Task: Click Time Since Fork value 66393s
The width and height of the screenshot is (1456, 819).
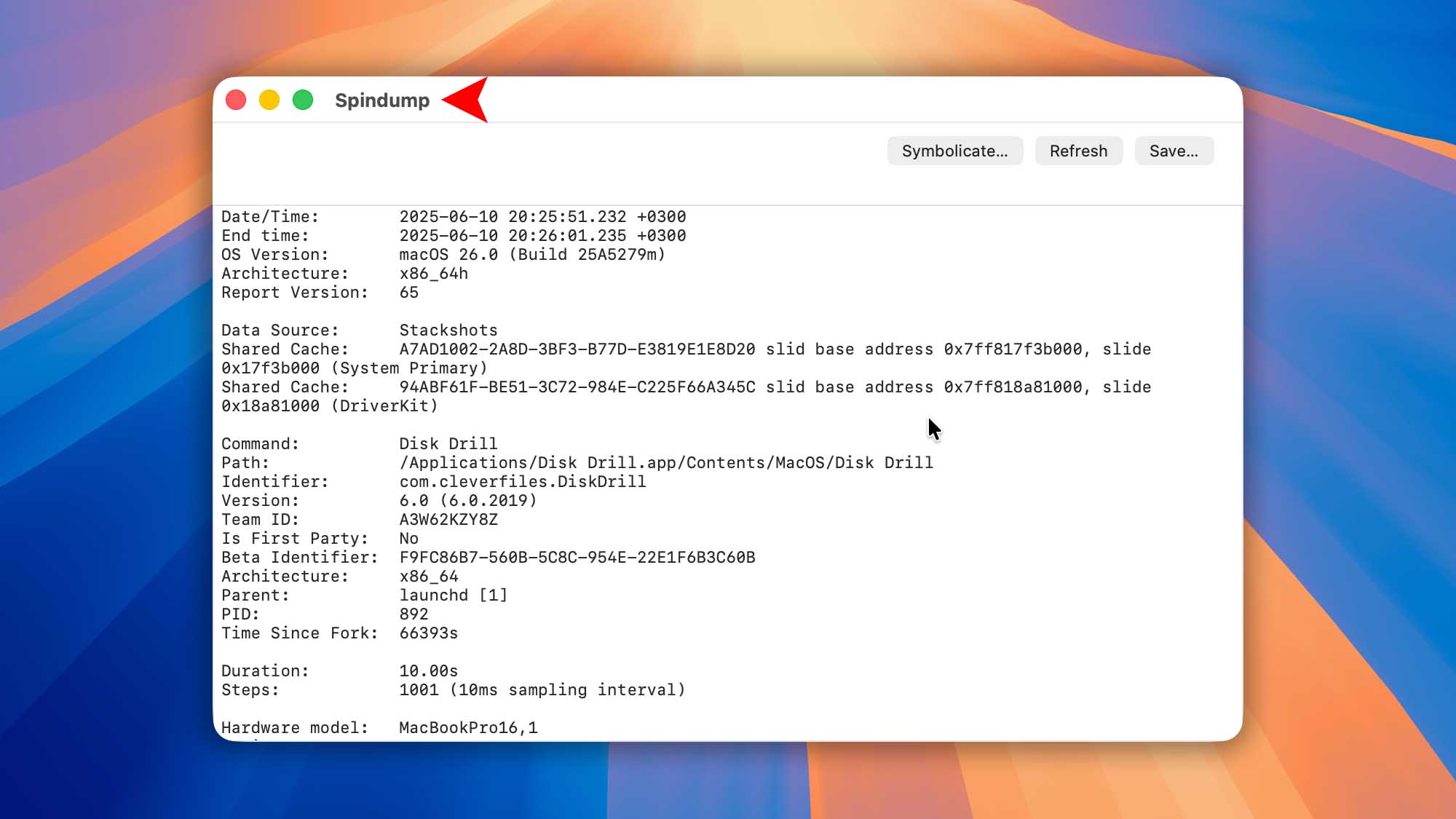Action: tap(429, 633)
